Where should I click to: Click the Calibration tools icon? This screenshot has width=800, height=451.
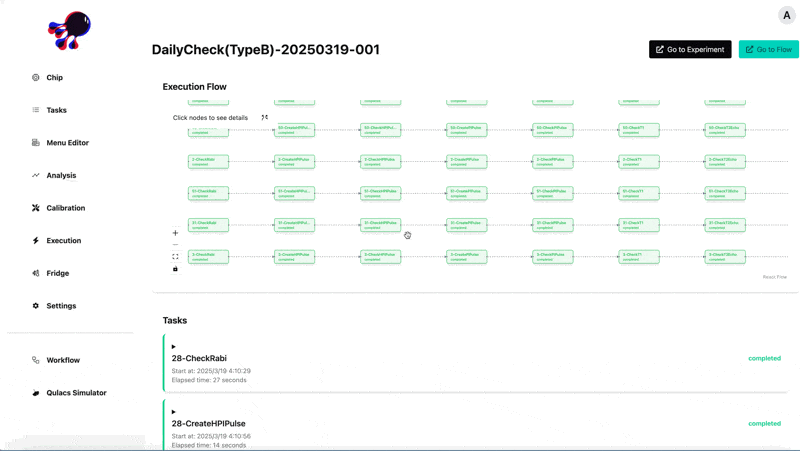pos(36,208)
